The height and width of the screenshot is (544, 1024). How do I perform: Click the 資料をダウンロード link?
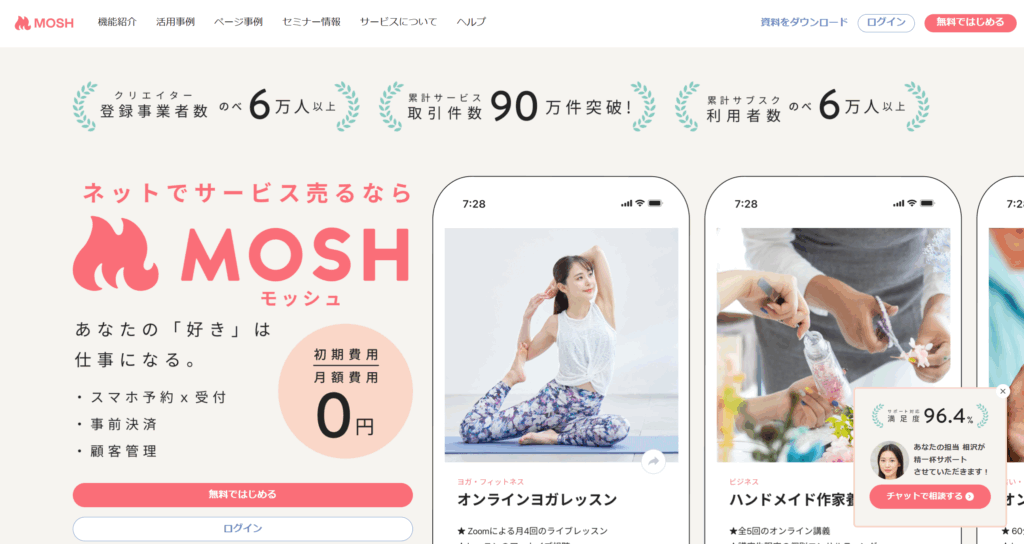pyautogui.click(x=804, y=22)
